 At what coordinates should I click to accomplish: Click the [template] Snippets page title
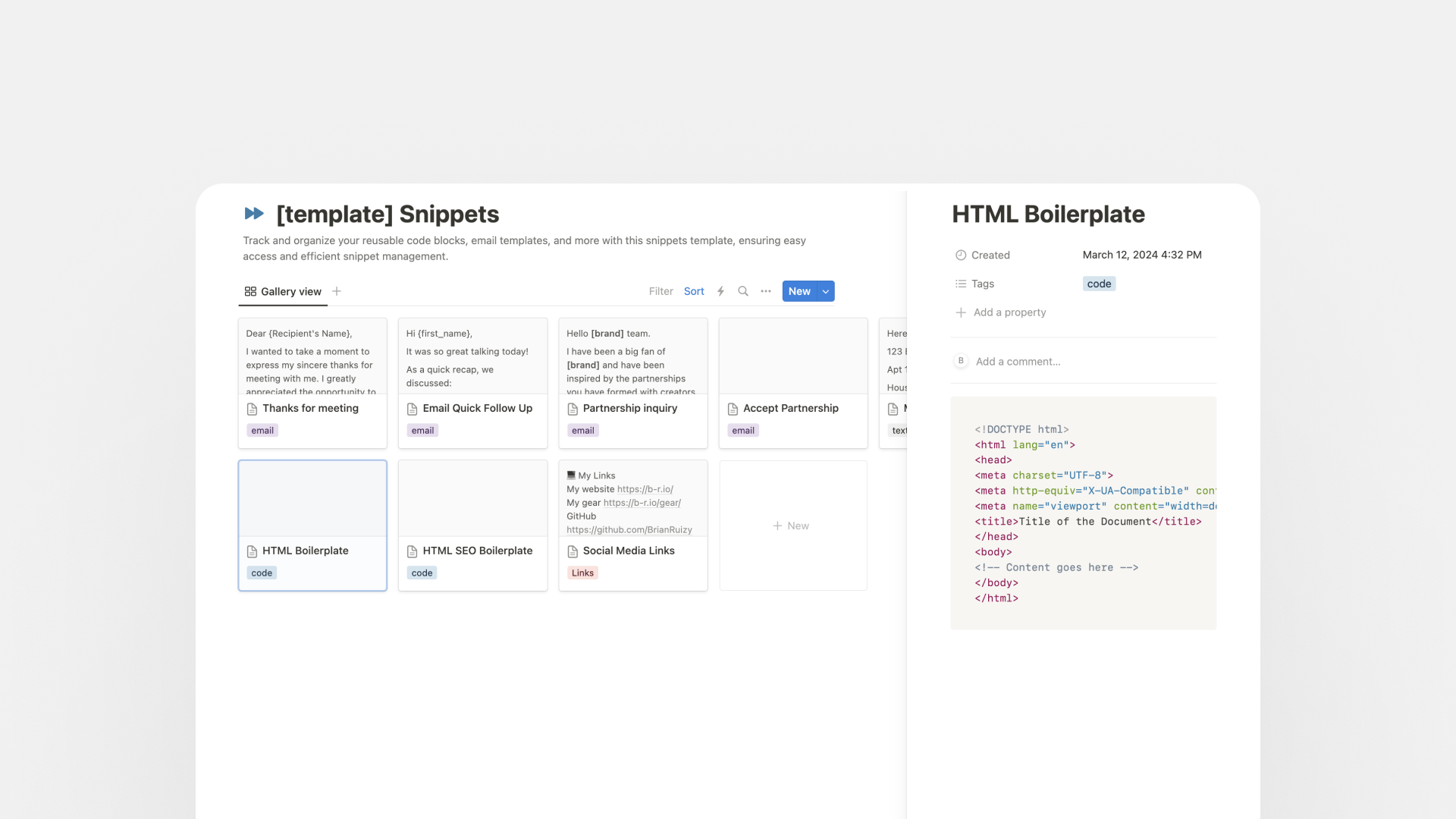coord(388,215)
